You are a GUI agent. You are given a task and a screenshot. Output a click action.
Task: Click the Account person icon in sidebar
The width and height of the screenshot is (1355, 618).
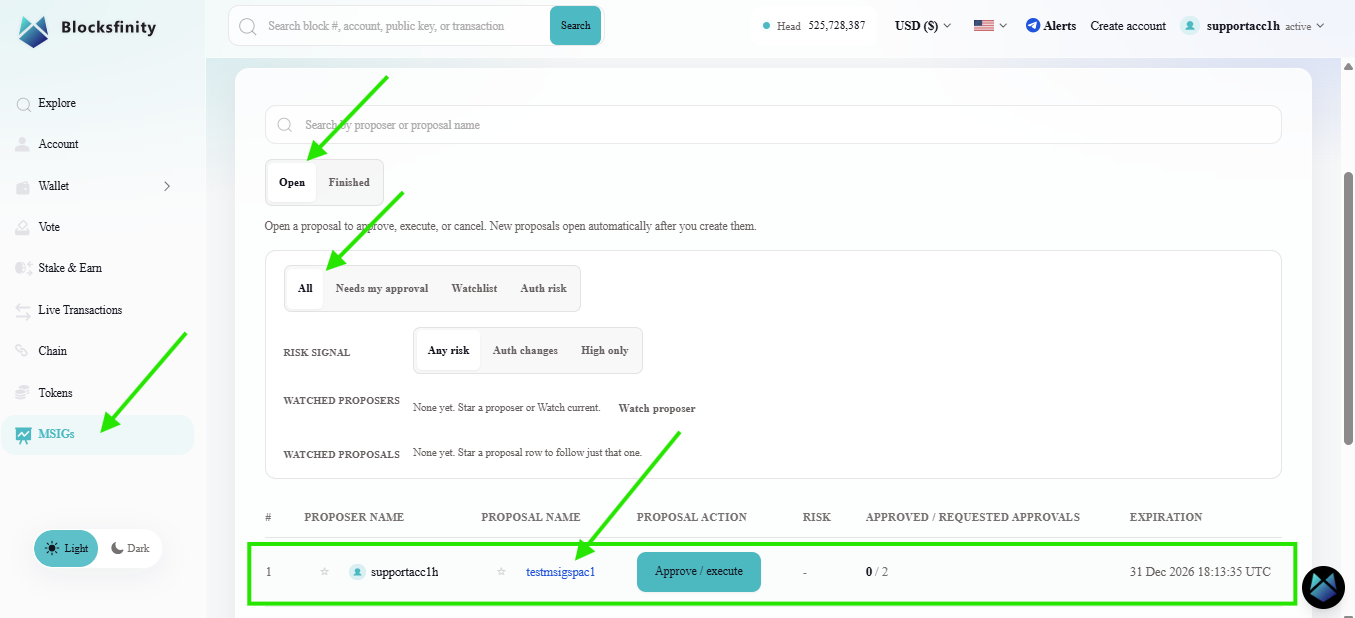(x=23, y=144)
